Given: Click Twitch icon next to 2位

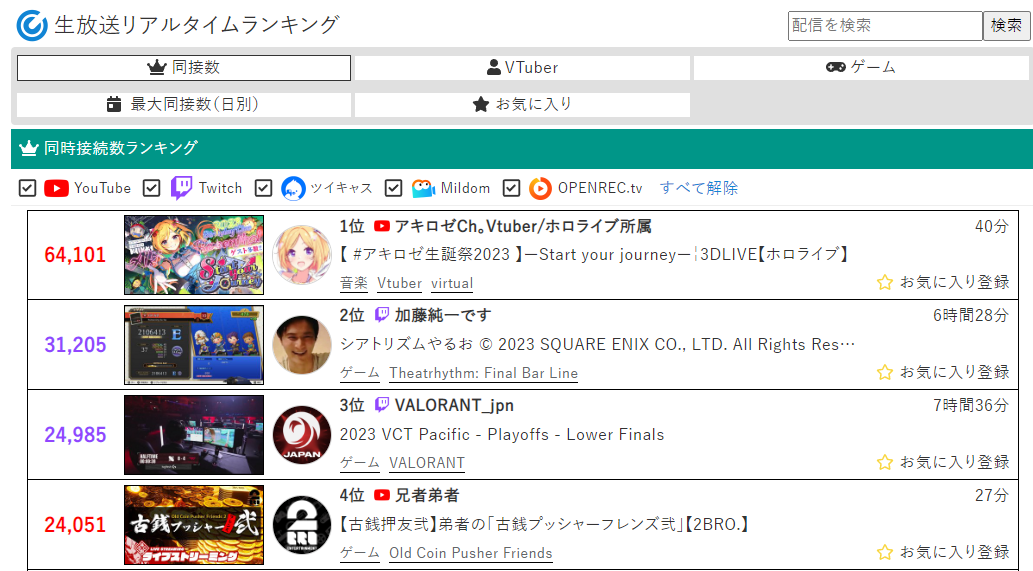Looking at the screenshot, I should point(381,315).
